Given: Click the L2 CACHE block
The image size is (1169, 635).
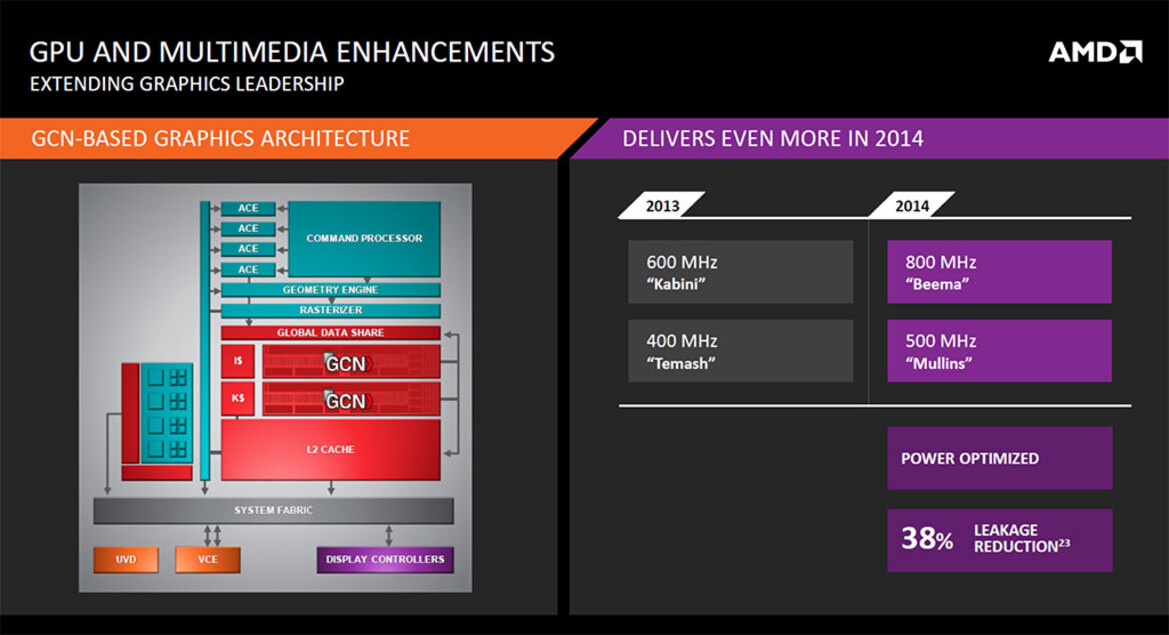Looking at the screenshot, I should click(x=330, y=449).
